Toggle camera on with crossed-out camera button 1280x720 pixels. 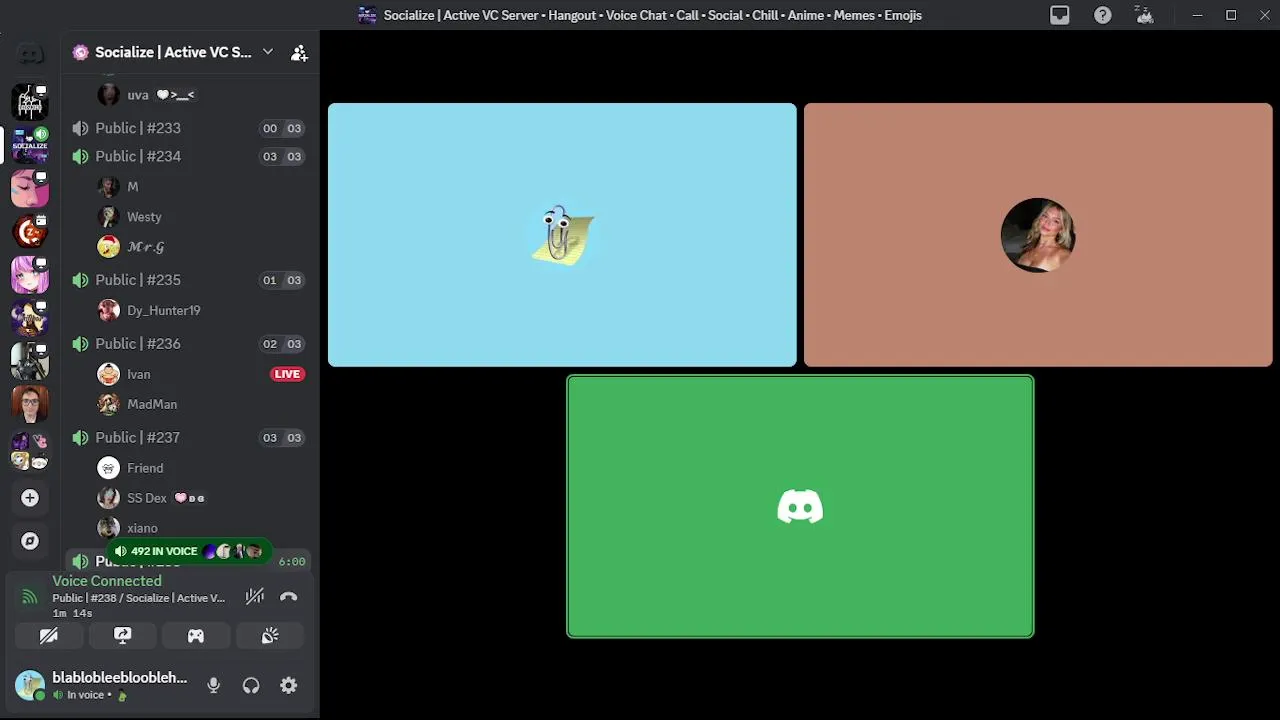pos(48,636)
